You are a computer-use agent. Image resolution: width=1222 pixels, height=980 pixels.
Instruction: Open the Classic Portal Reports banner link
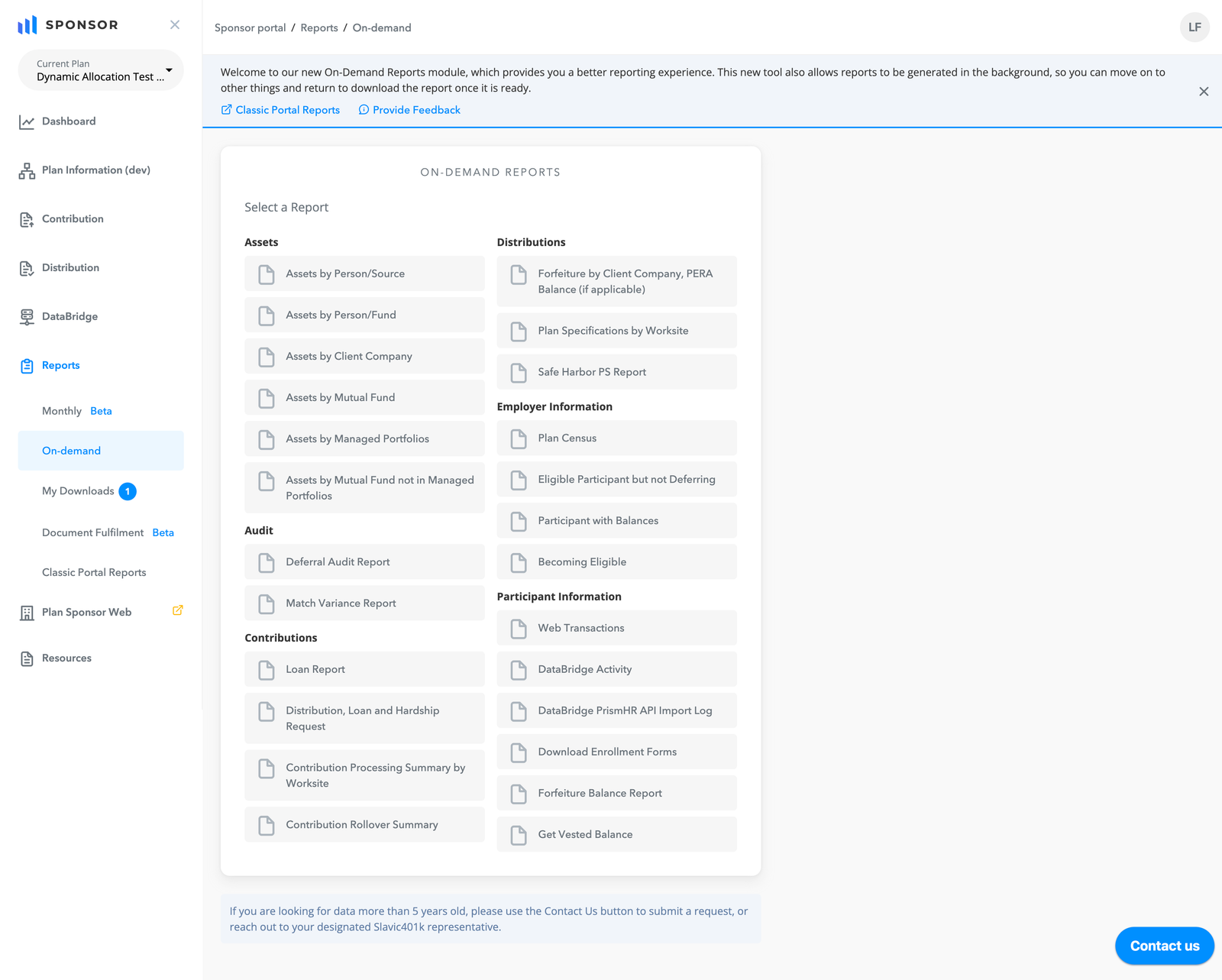pyautogui.click(x=280, y=110)
